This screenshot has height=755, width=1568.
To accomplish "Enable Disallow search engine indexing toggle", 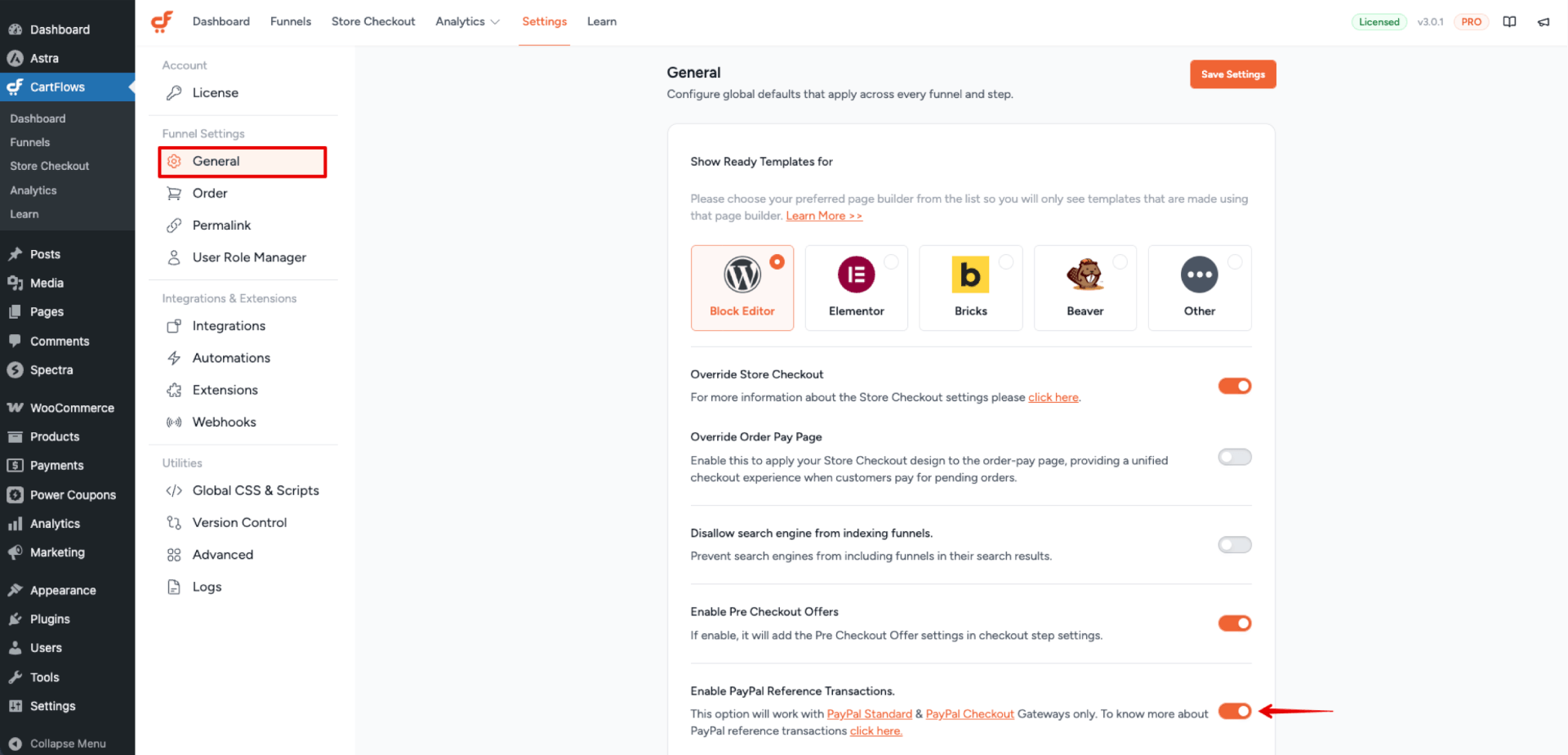I will pos(1235,545).
